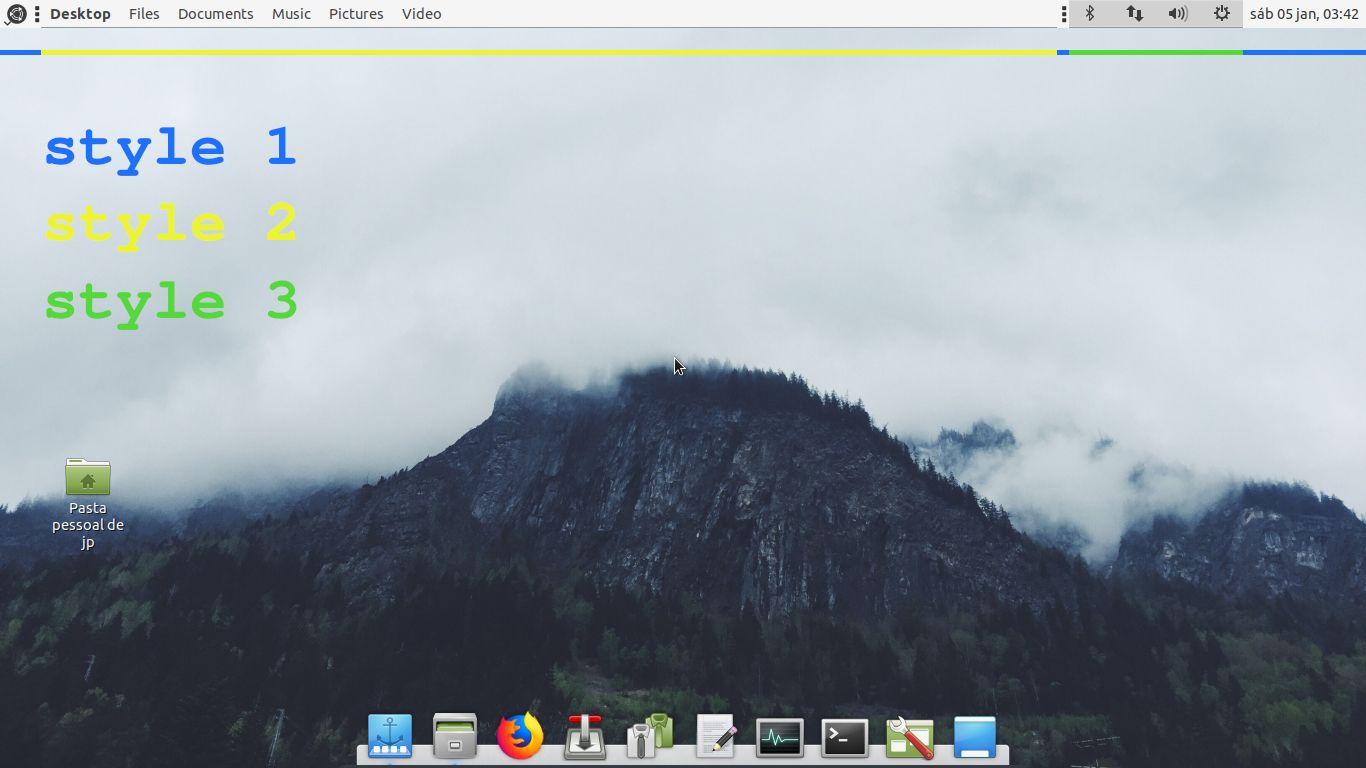The height and width of the screenshot is (768, 1366).
Task: Open Firefox from the dock
Action: coord(520,737)
